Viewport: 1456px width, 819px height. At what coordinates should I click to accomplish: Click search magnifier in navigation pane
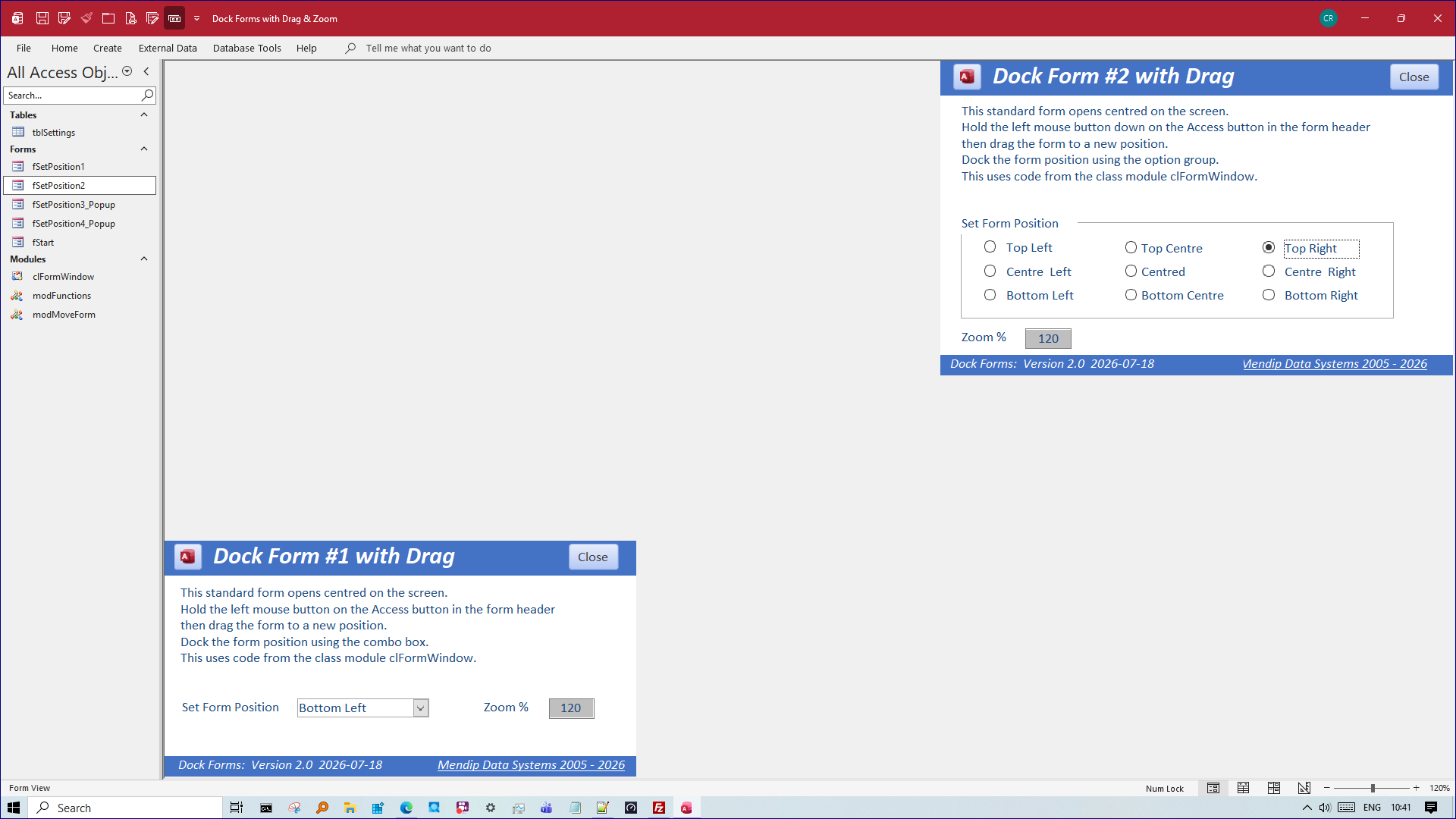tap(147, 95)
